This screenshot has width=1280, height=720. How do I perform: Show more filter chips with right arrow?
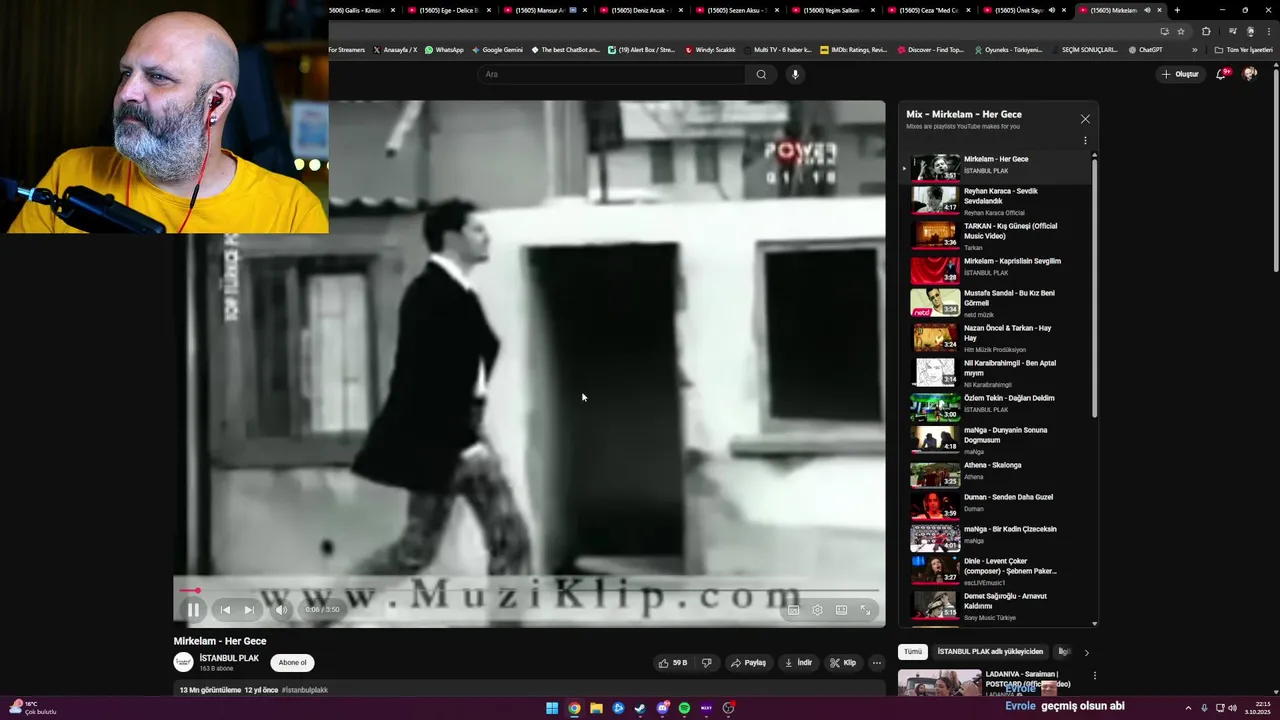[1087, 652]
